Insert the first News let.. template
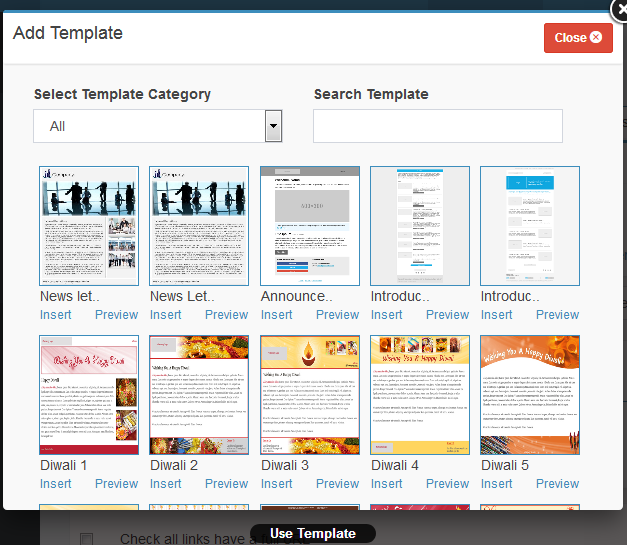This screenshot has width=627, height=545. (x=56, y=315)
